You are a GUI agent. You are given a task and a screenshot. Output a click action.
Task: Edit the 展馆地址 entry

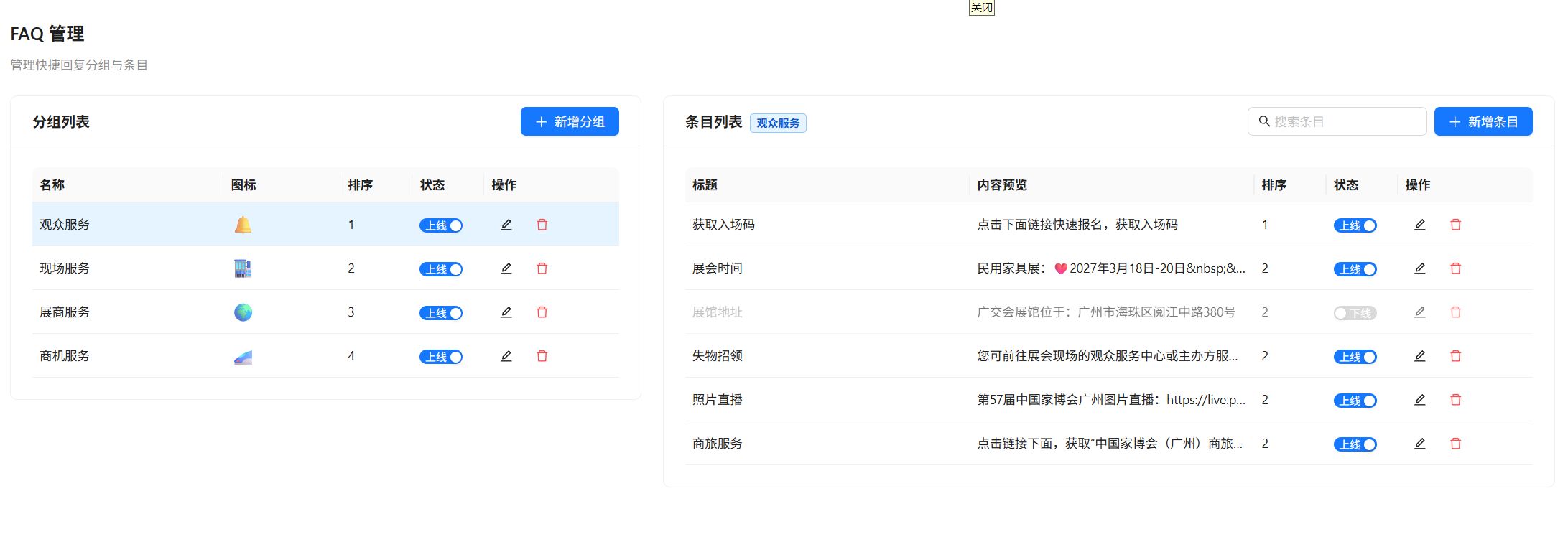(1419, 312)
